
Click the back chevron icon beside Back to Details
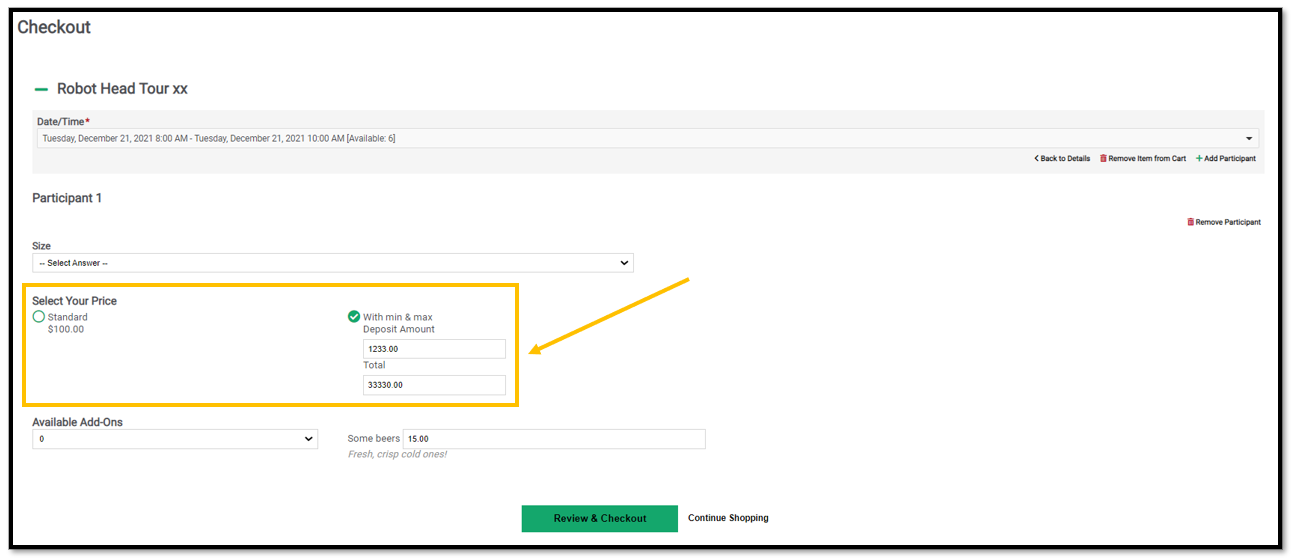click(1037, 159)
